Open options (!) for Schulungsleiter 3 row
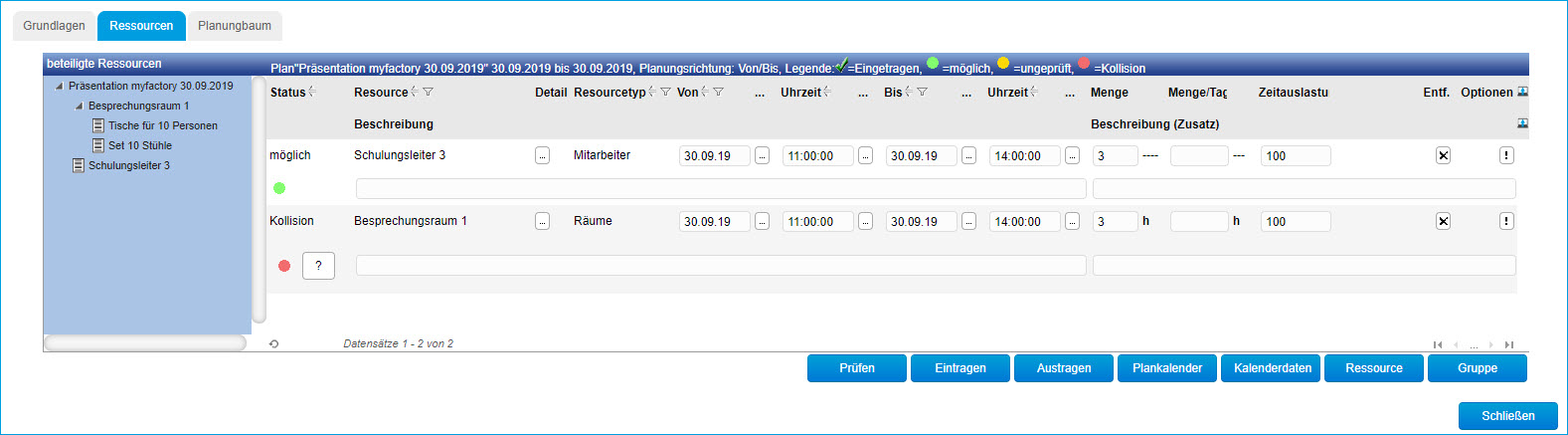Screen dimensions: 1568x435 (1506, 155)
